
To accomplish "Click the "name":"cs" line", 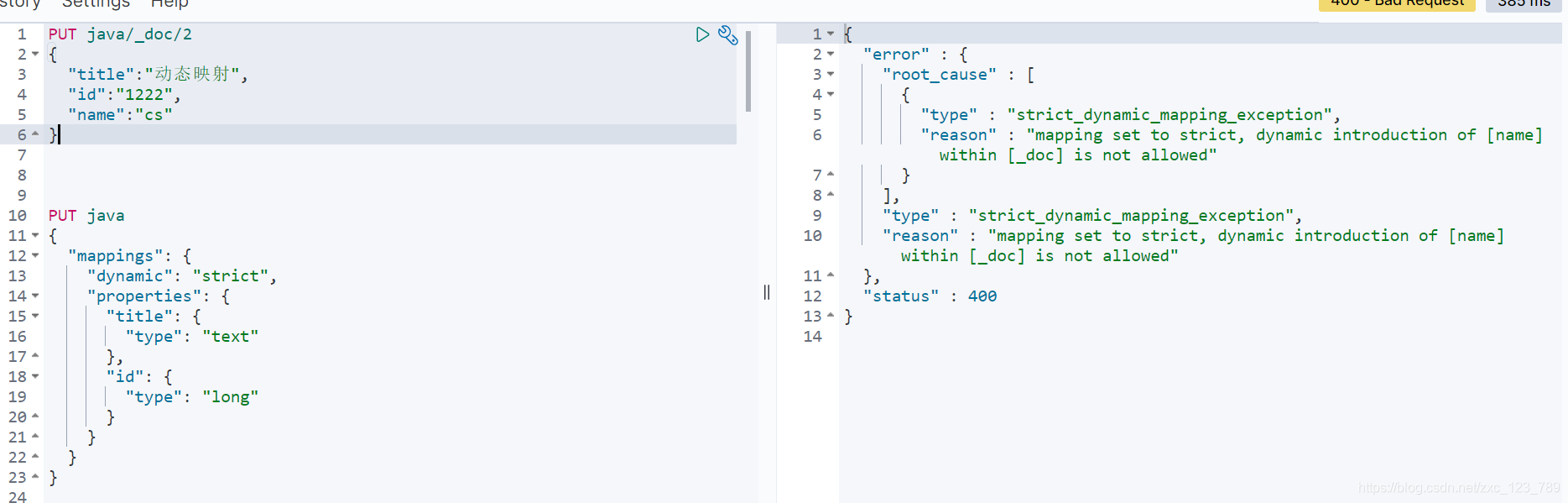I will [120, 115].
